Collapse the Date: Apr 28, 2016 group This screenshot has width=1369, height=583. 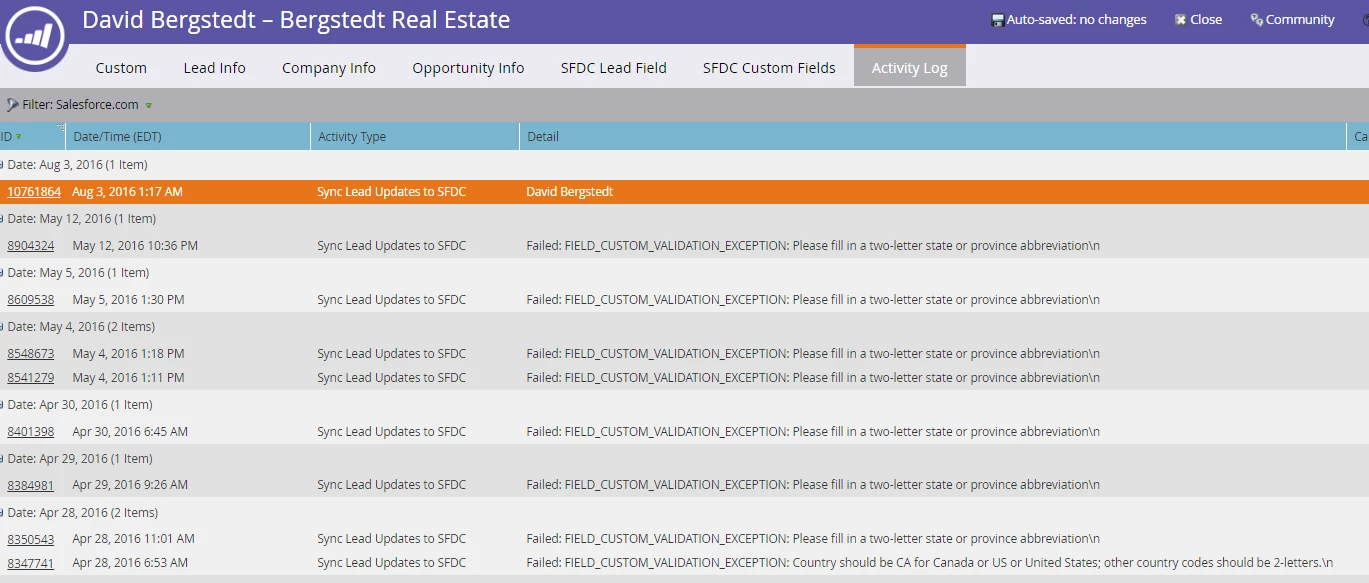(x=2, y=513)
